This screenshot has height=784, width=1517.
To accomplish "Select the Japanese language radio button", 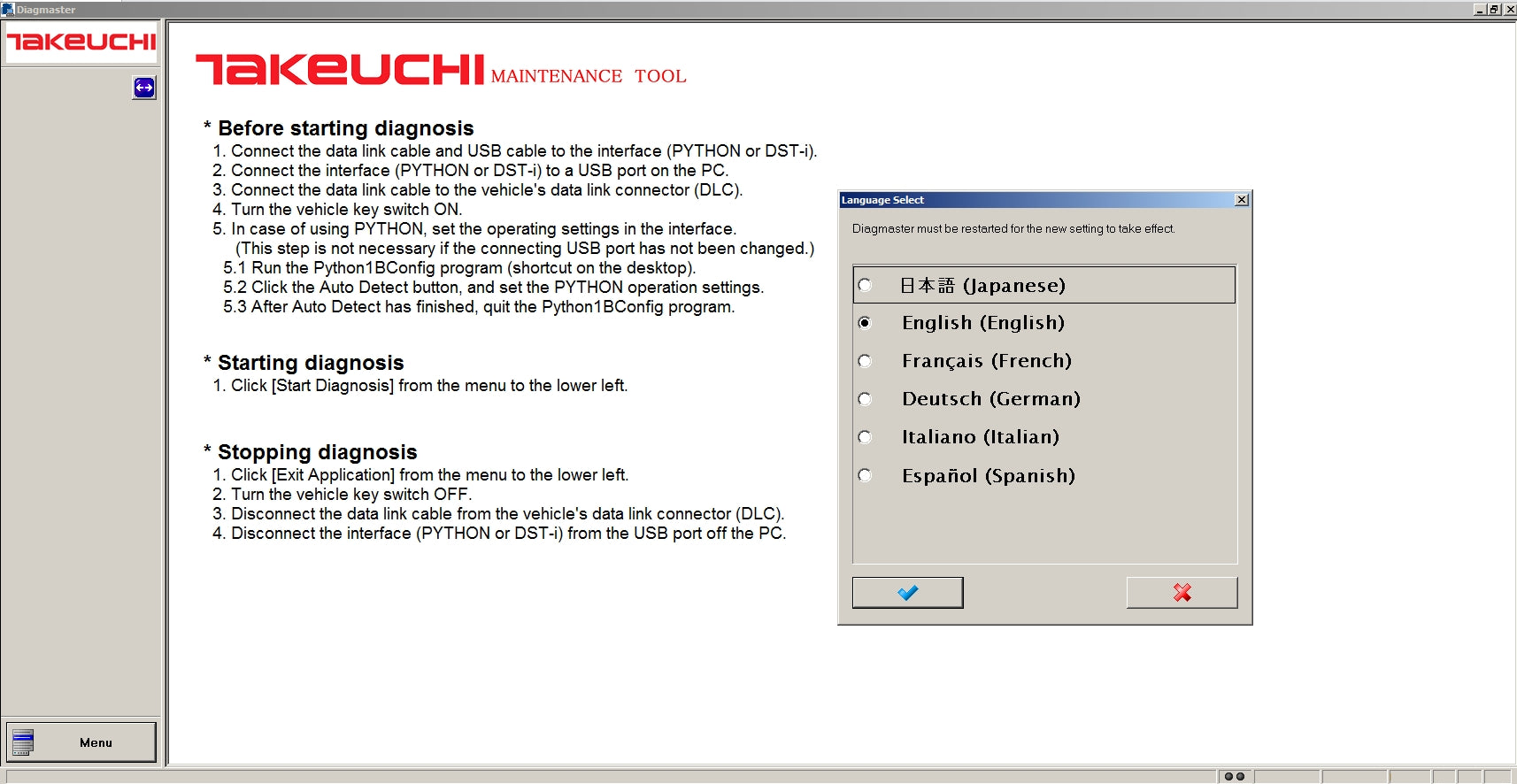I will tap(865, 285).
